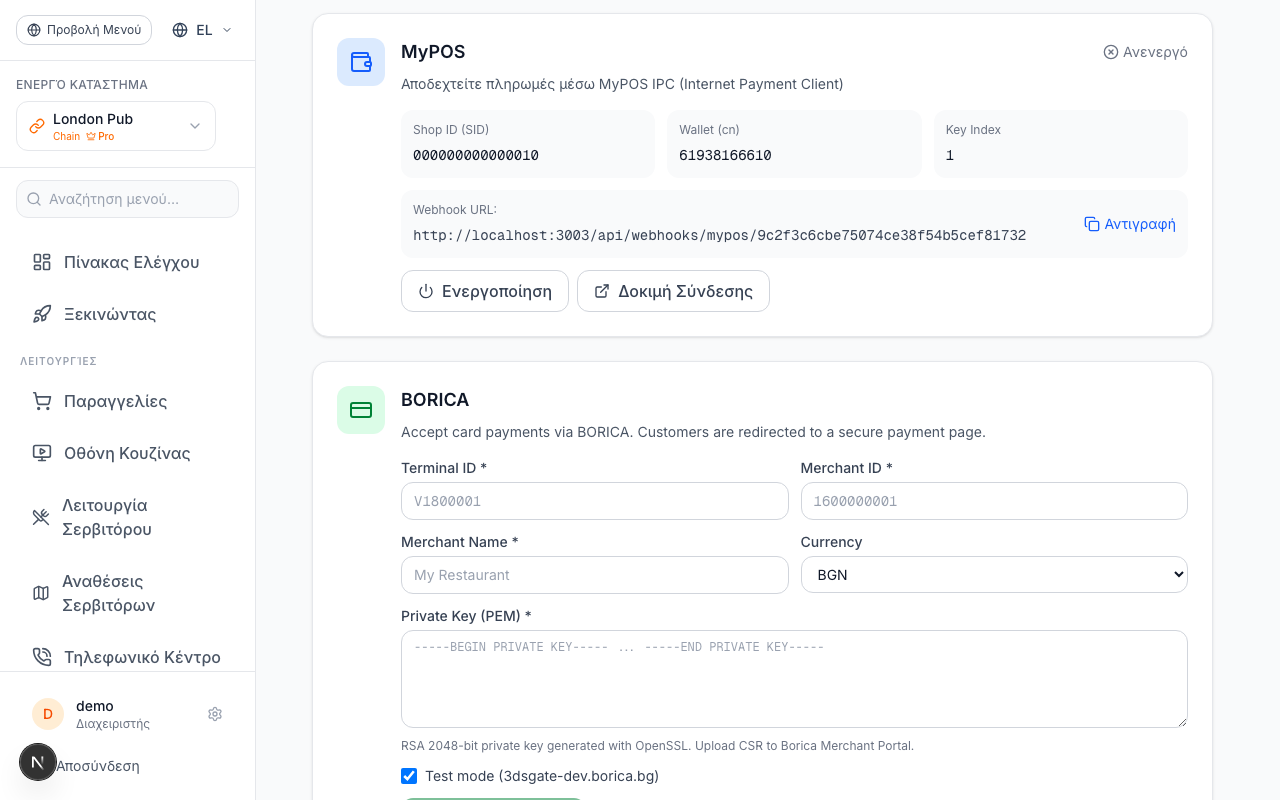Viewport: 1280px width, 800px height.
Task: Open Πίνακας Ελέγχου in the sidebar
Action: point(128,262)
